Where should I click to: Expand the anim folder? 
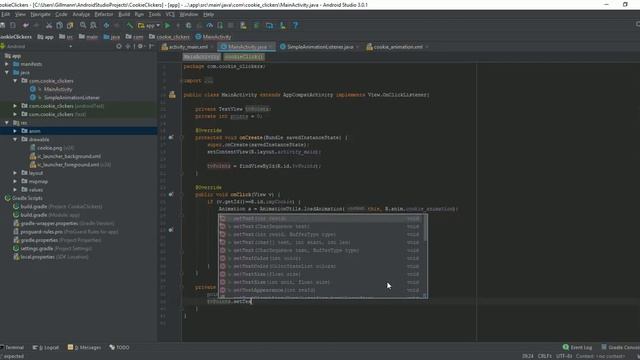coord(15,131)
